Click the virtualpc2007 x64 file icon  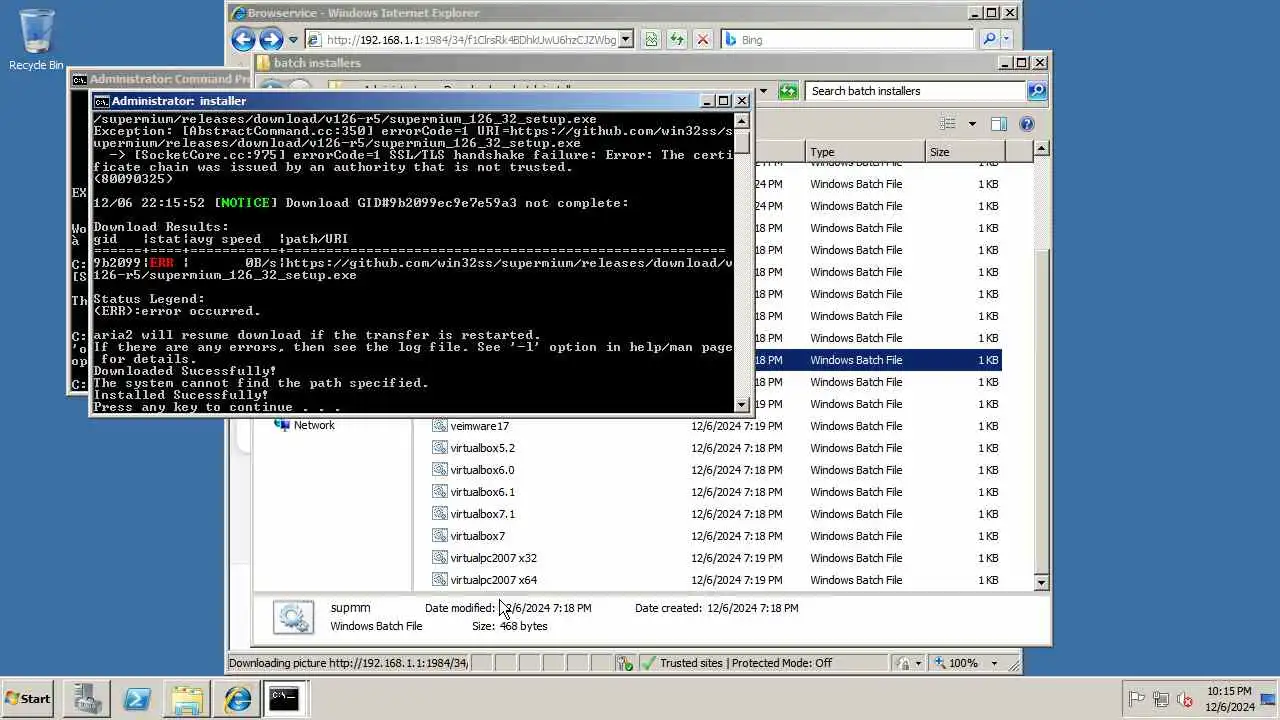tap(439, 580)
